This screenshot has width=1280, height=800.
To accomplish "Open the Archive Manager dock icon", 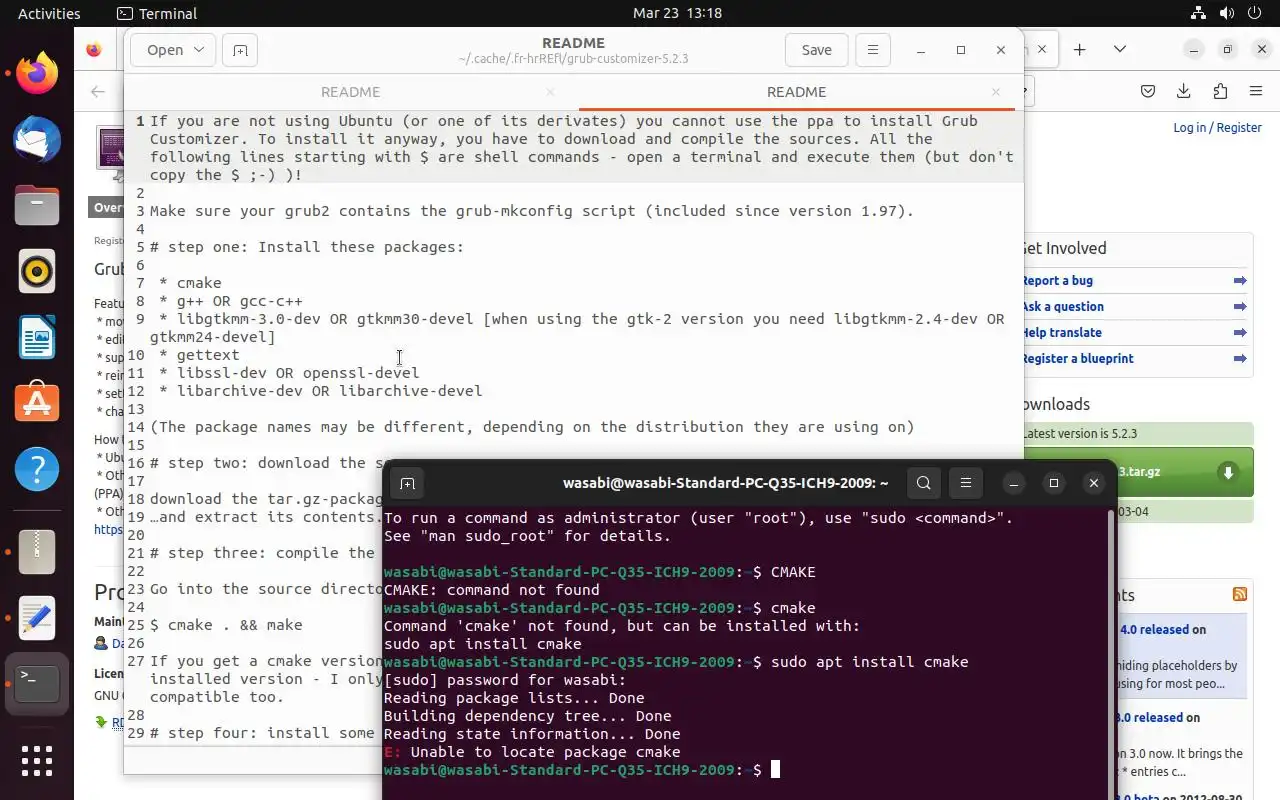I will tap(37, 552).
